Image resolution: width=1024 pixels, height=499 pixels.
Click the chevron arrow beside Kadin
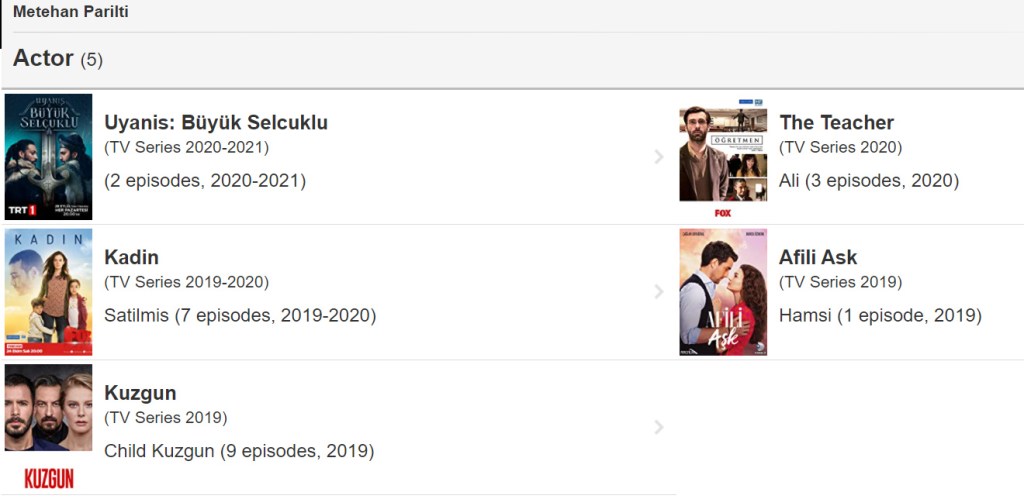click(658, 292)
